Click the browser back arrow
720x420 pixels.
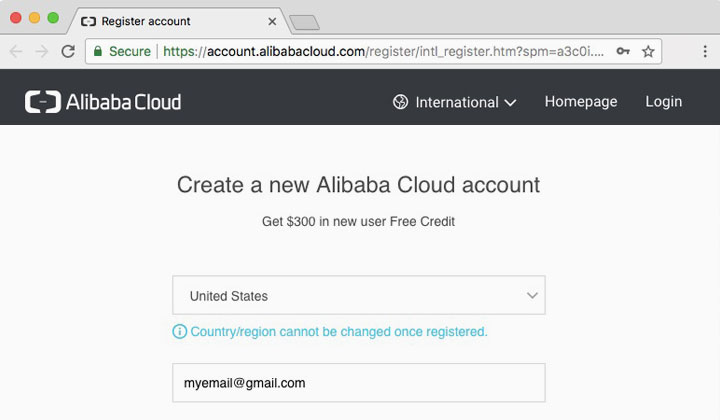pos(16,51)
